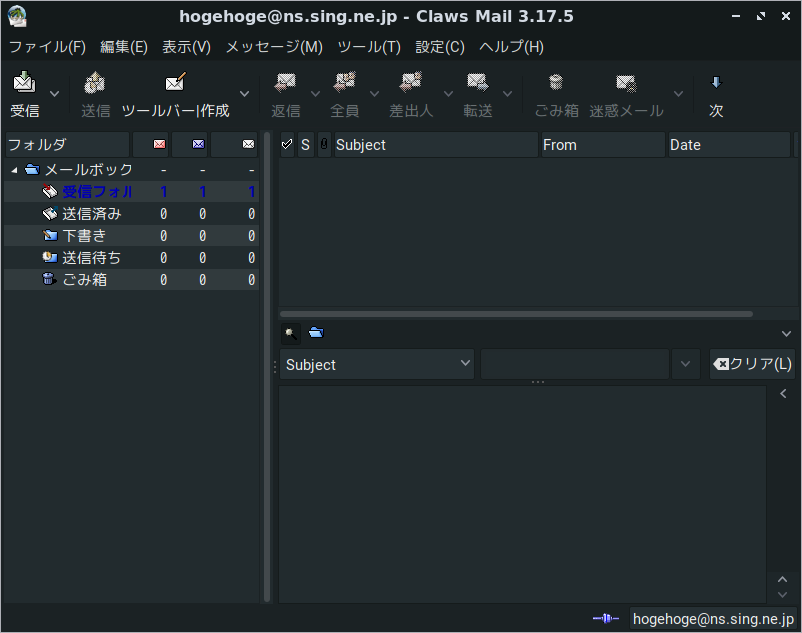
Task: Open the Reply All (全員) dropdown arrow
Action: pyautogui.click(x=374, y=94)
